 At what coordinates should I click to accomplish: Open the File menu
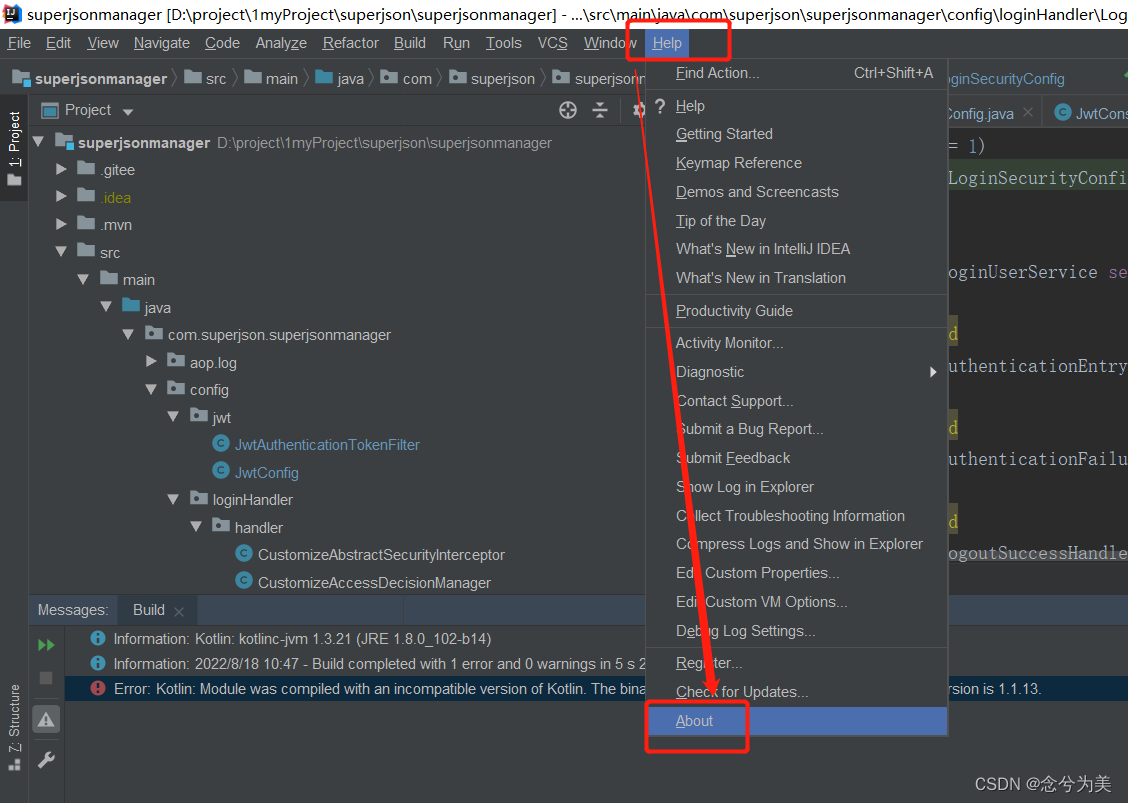(x=19, y=43)
